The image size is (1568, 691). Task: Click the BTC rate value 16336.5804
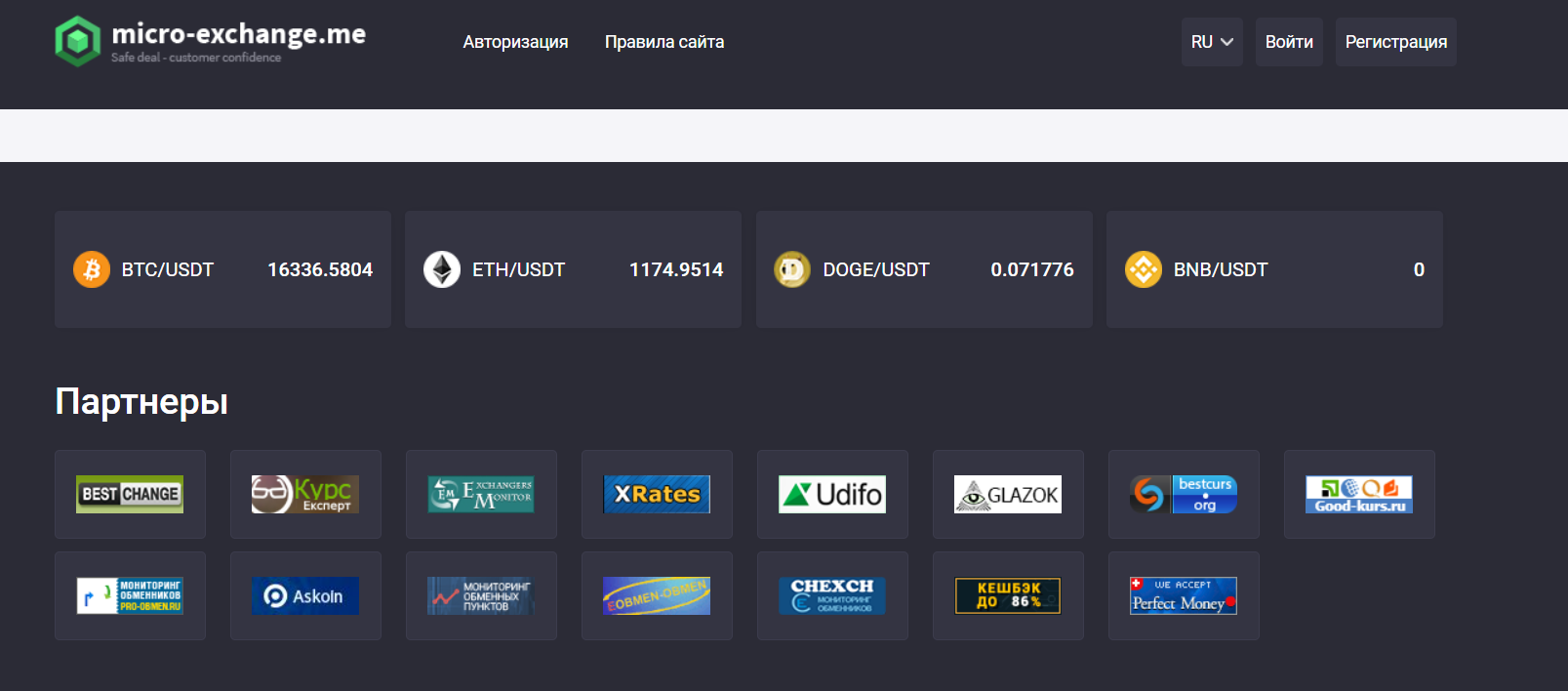pos(320,269)
